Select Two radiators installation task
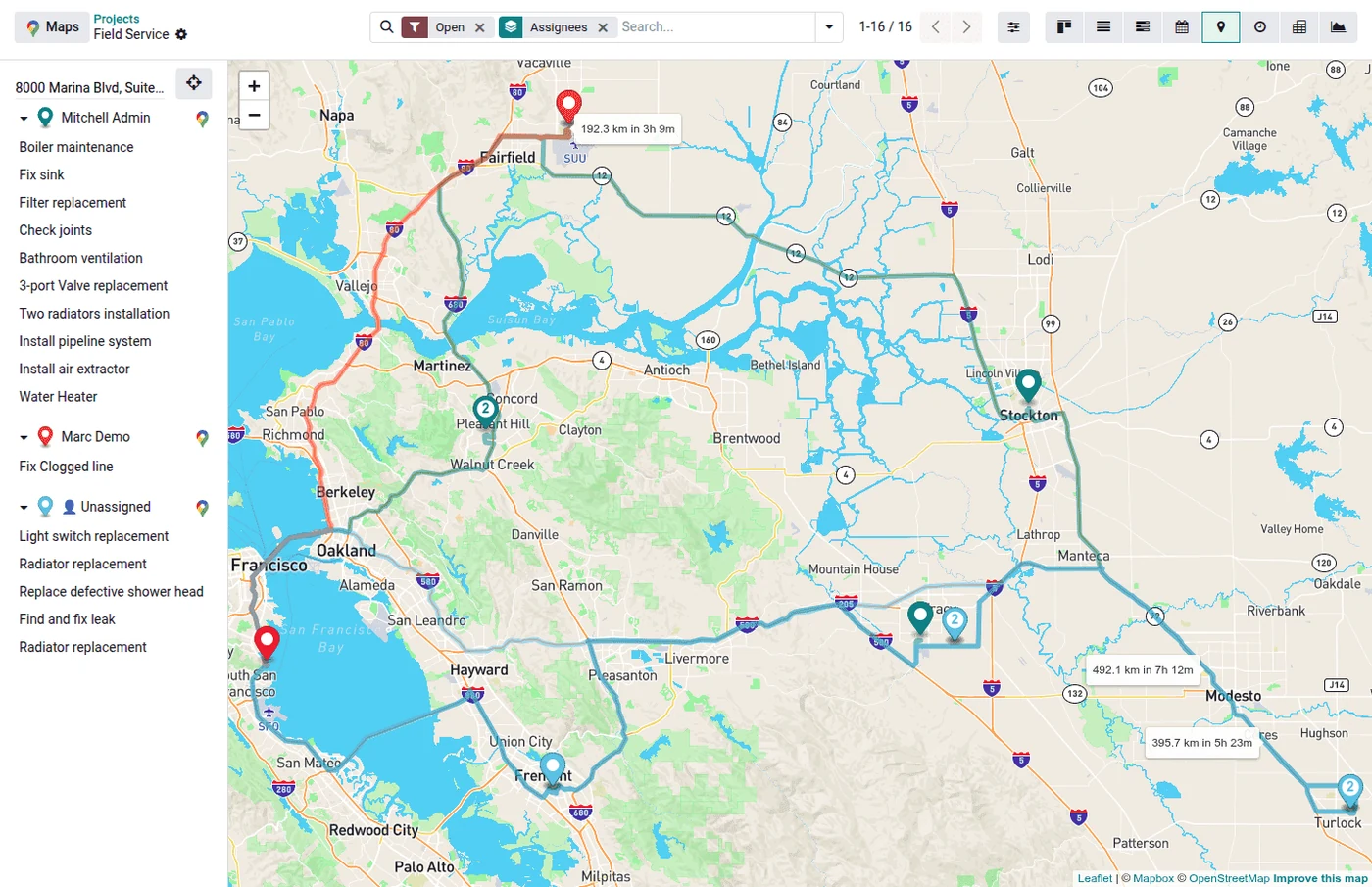 click(x=94, y=314)
